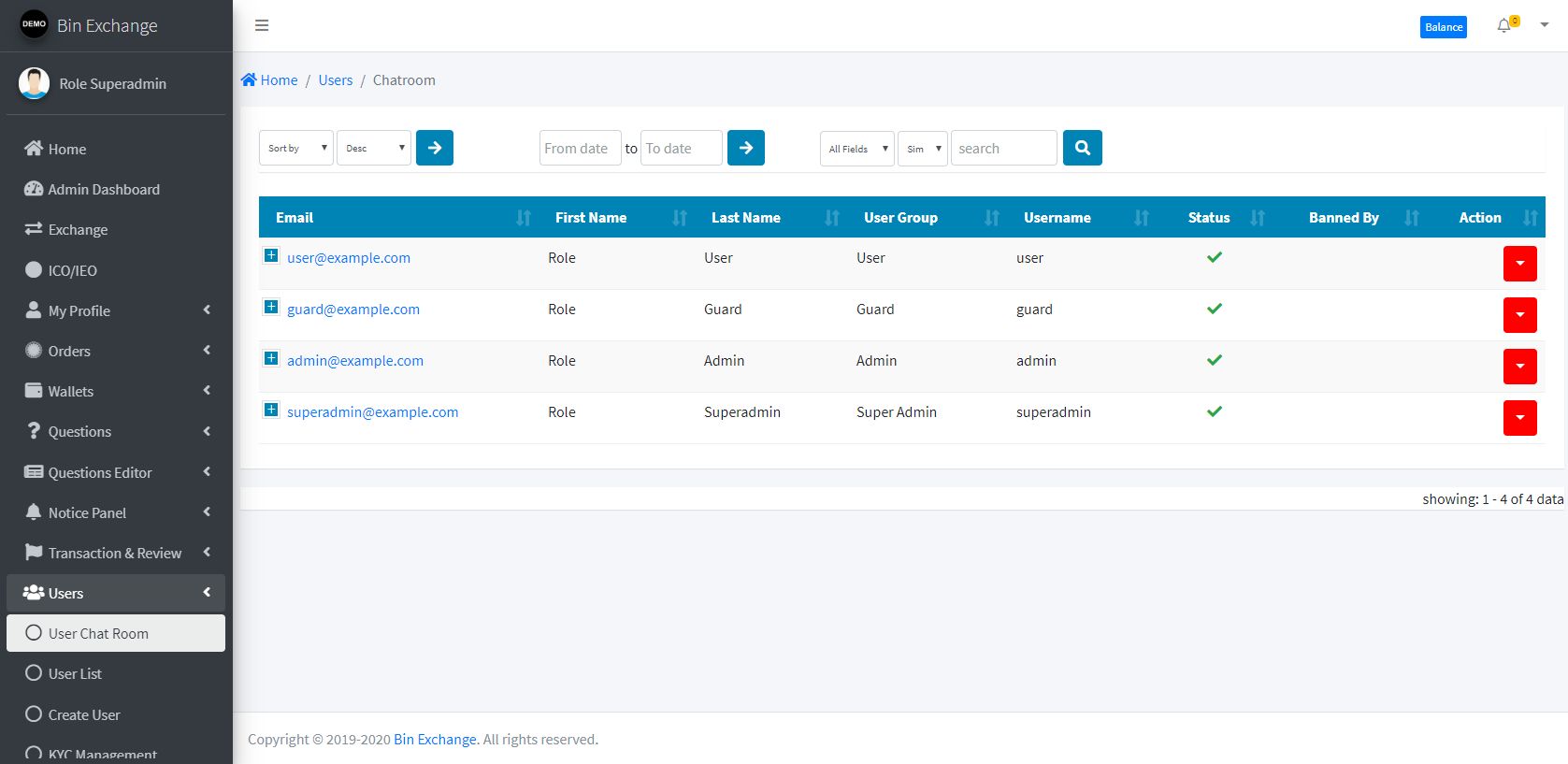Image resolution: width=1568 pixels, height=764 pixels.
Task: Sort table by Username icon
Action: 1142,218
